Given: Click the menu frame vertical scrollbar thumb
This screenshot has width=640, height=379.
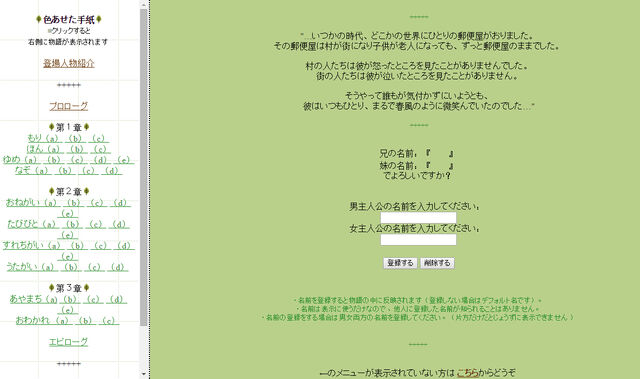Looking at the screenshot, I should tap(143, 167).
